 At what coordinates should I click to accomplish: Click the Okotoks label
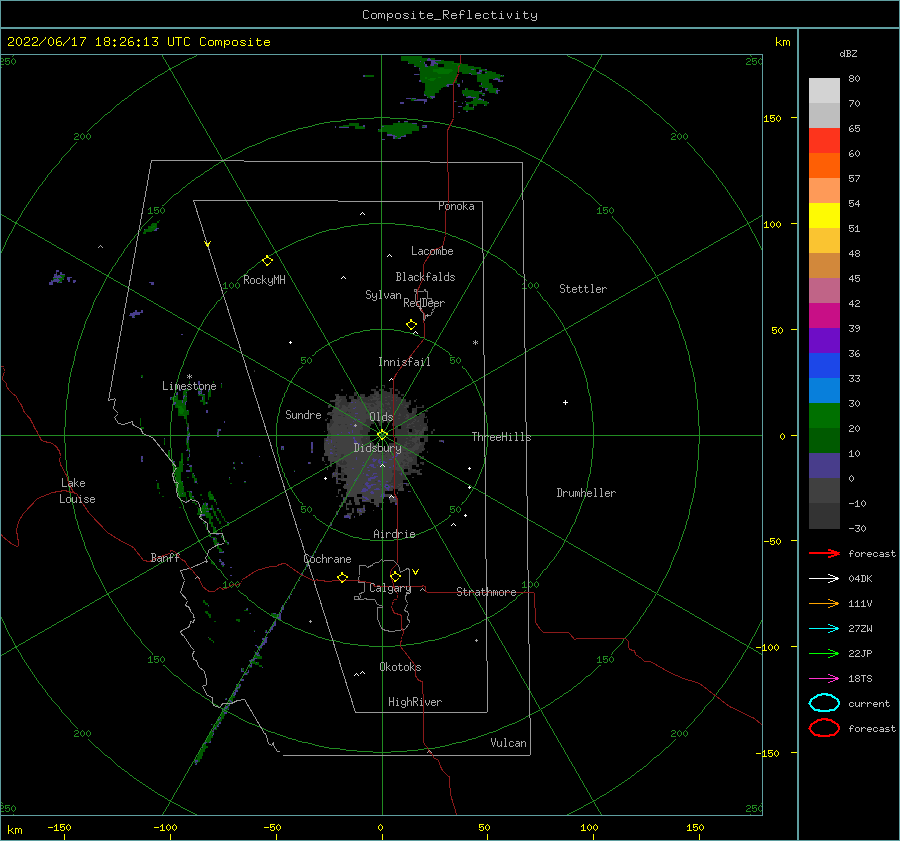[400, 667]
